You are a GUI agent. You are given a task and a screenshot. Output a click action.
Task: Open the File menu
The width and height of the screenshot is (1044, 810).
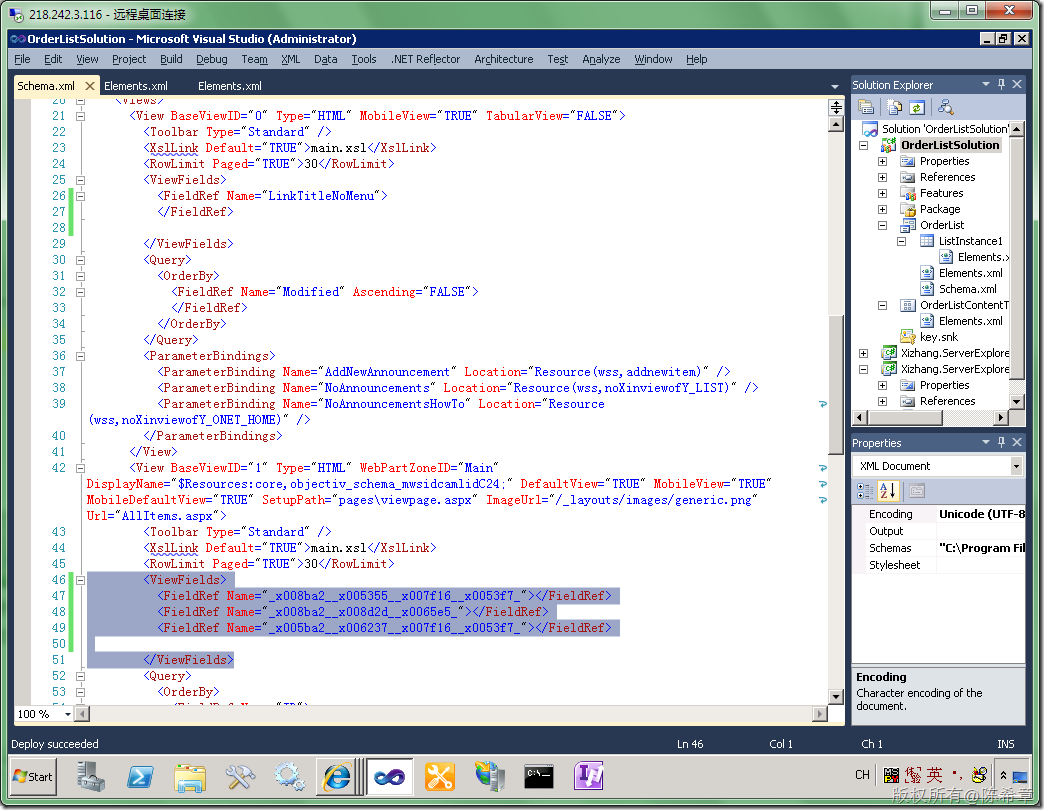[x=22, y=59]
